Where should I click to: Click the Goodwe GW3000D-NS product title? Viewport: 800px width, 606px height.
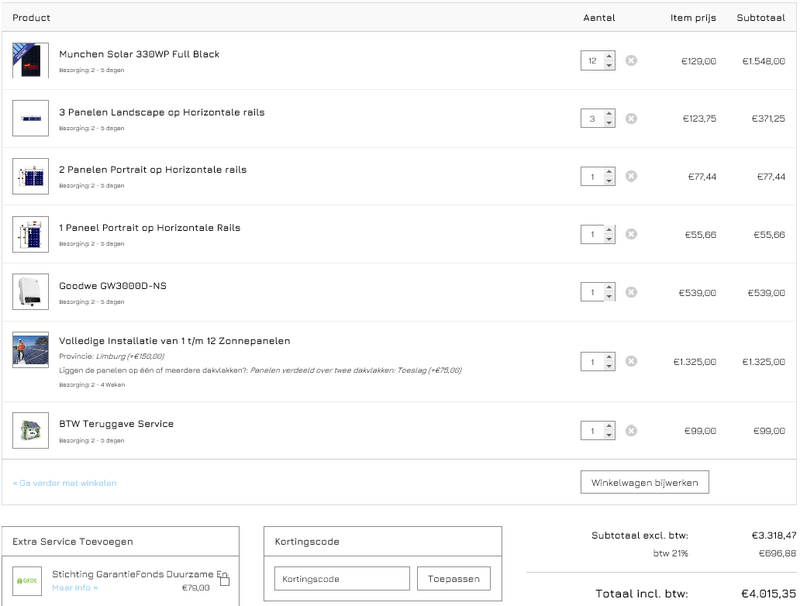(113, 286)
